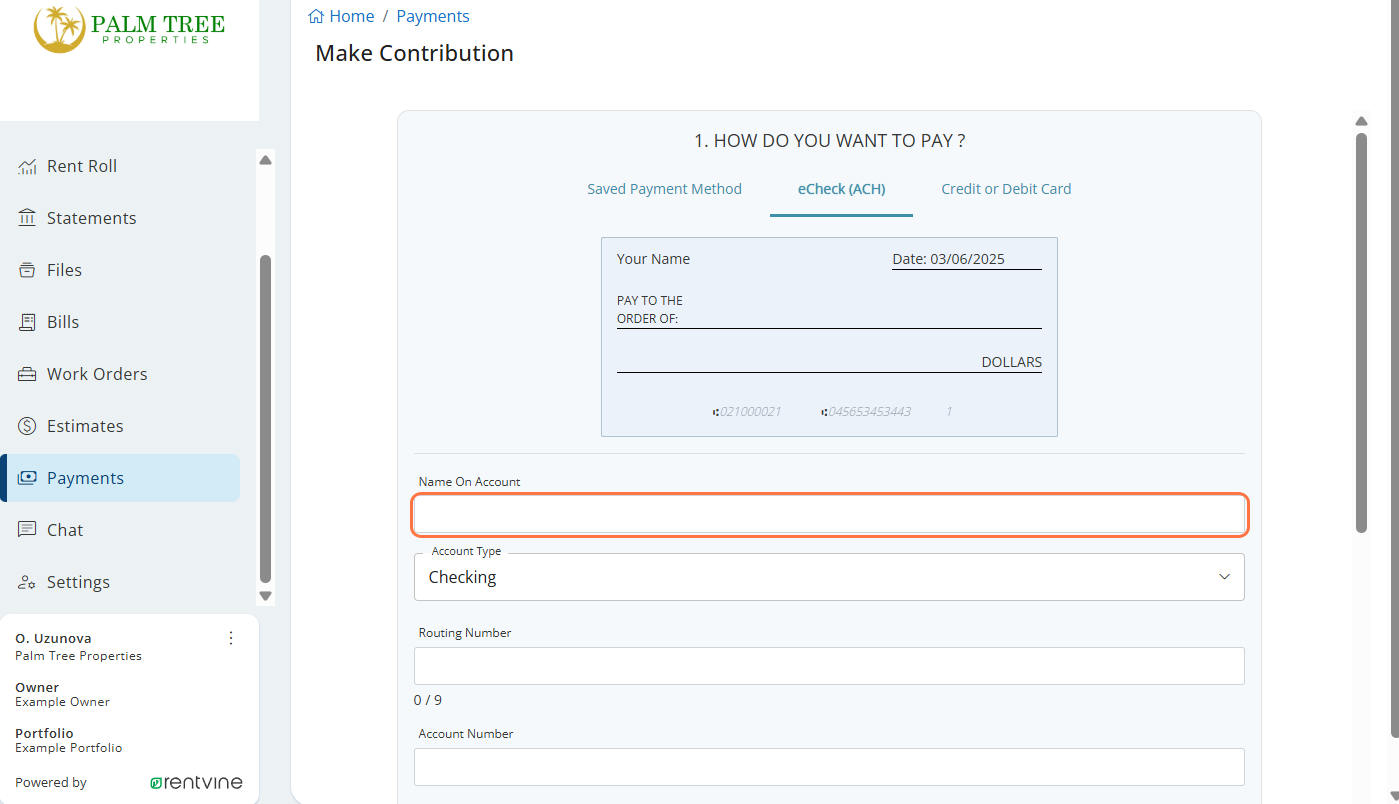This screenshot has width=1399, height=804.
Task: Click the sidebar scroll-down arrow
Action: pos(265,596)
